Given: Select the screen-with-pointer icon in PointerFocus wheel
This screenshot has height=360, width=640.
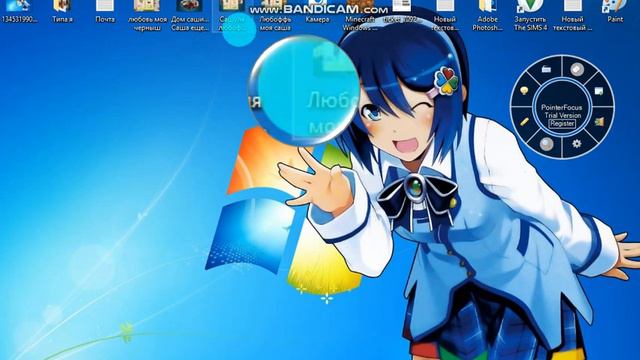Looking at the screenshot, I should point(599,91).
